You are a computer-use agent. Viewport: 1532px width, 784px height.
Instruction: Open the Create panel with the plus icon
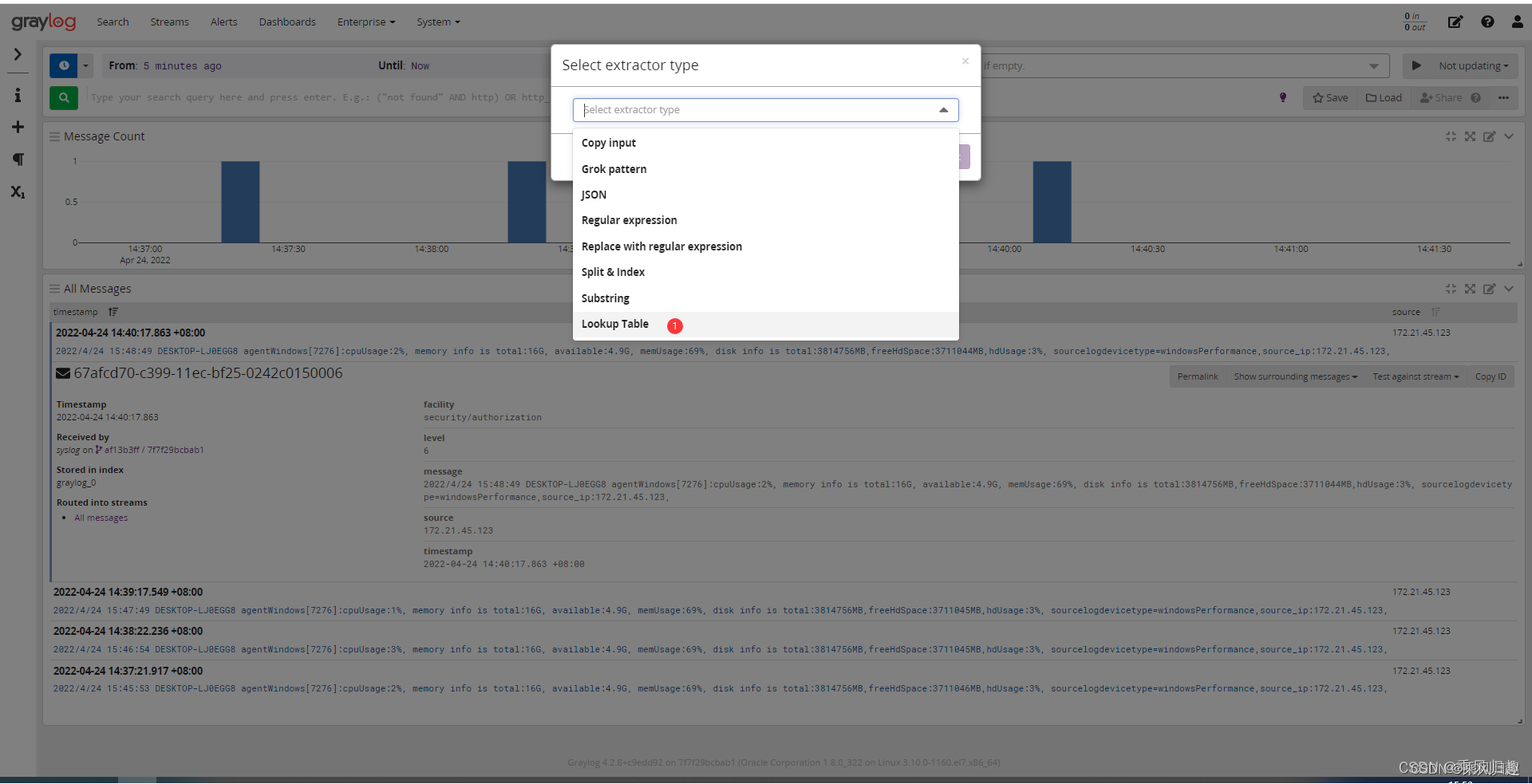click(18, 127)
